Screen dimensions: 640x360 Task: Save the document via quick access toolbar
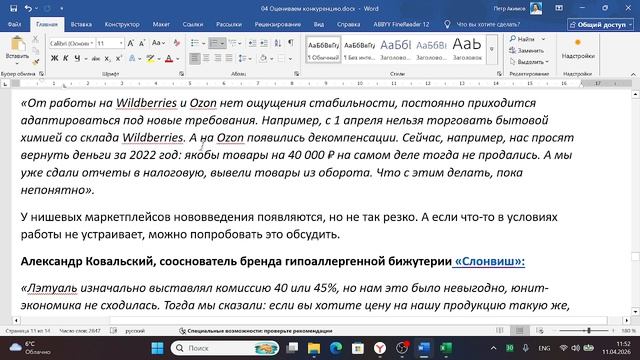click(13, 8)
